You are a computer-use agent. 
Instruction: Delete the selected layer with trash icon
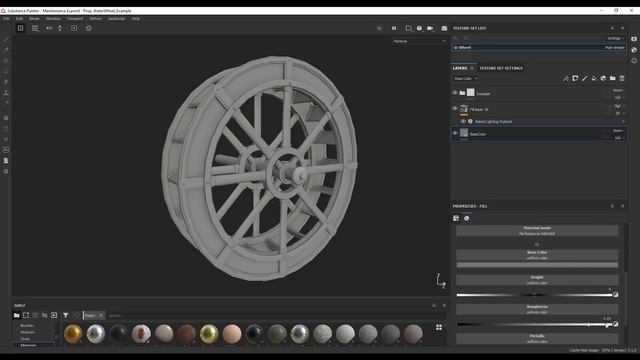[x=622, y=78]
